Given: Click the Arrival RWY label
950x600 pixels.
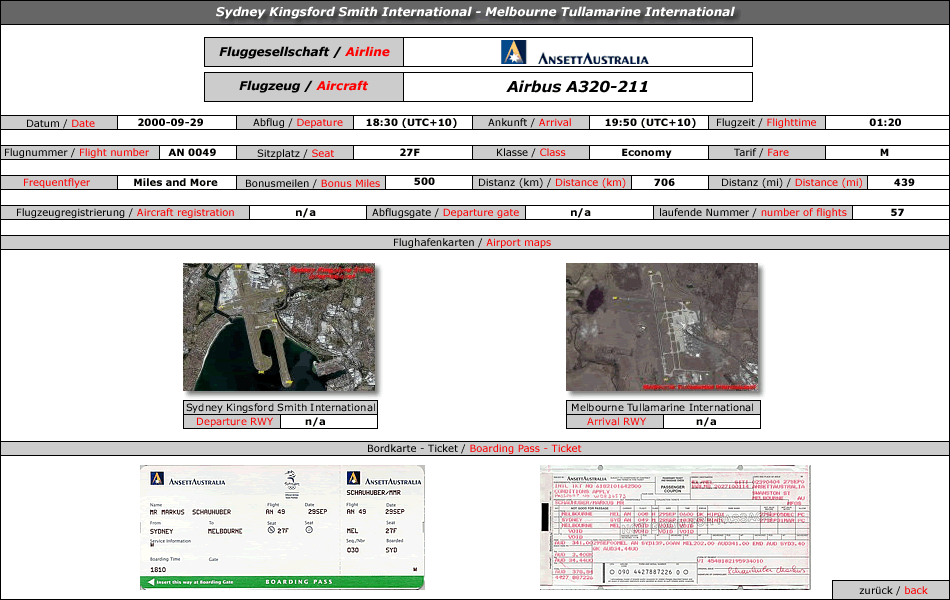Looking at the screenshot, I should click(616, 421).
